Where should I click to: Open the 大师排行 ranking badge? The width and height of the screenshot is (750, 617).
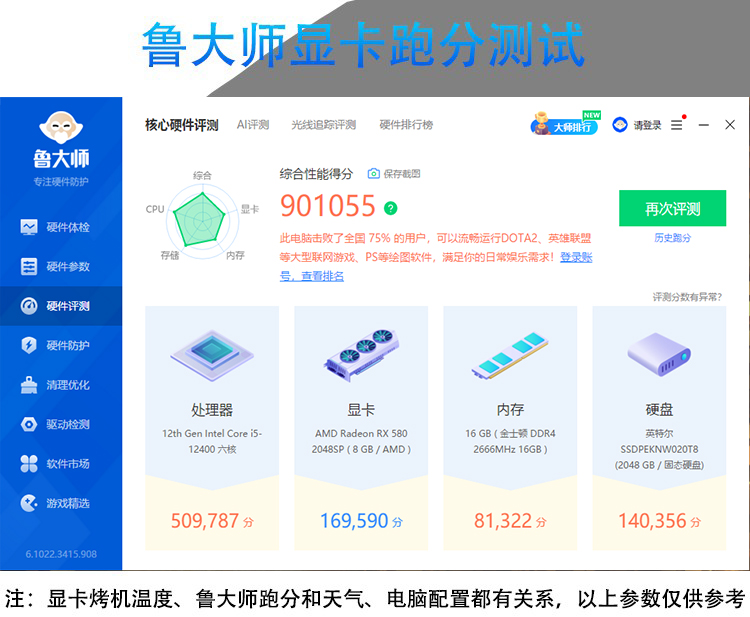[x=565, y=123]
